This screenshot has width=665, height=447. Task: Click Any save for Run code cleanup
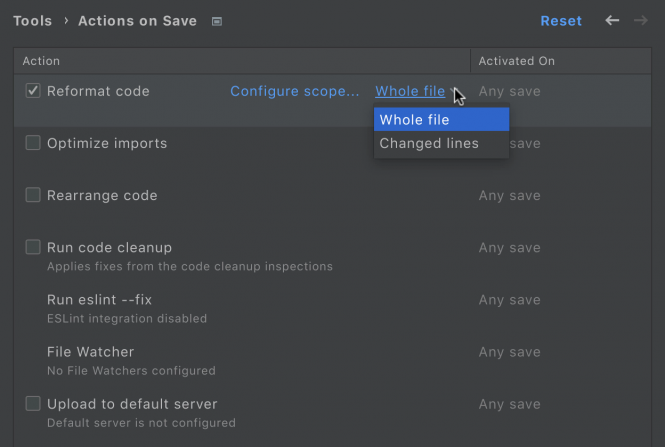pyautogui.click(x=509, y=248)
